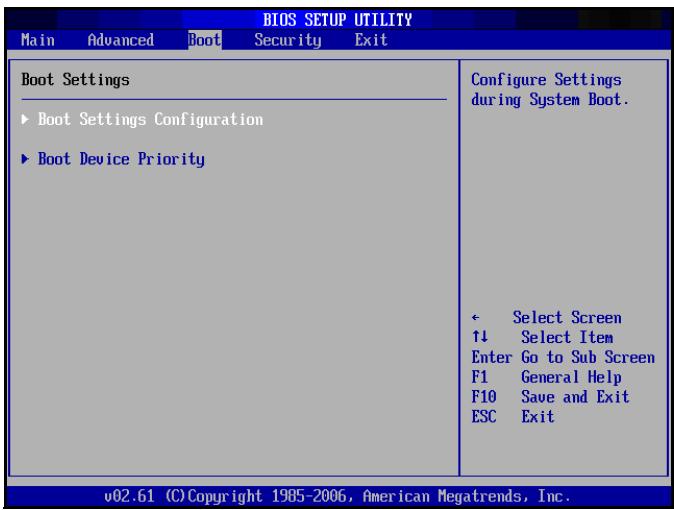Open the Advanced tab
The image size is (674, 510).
click(121, 40)
